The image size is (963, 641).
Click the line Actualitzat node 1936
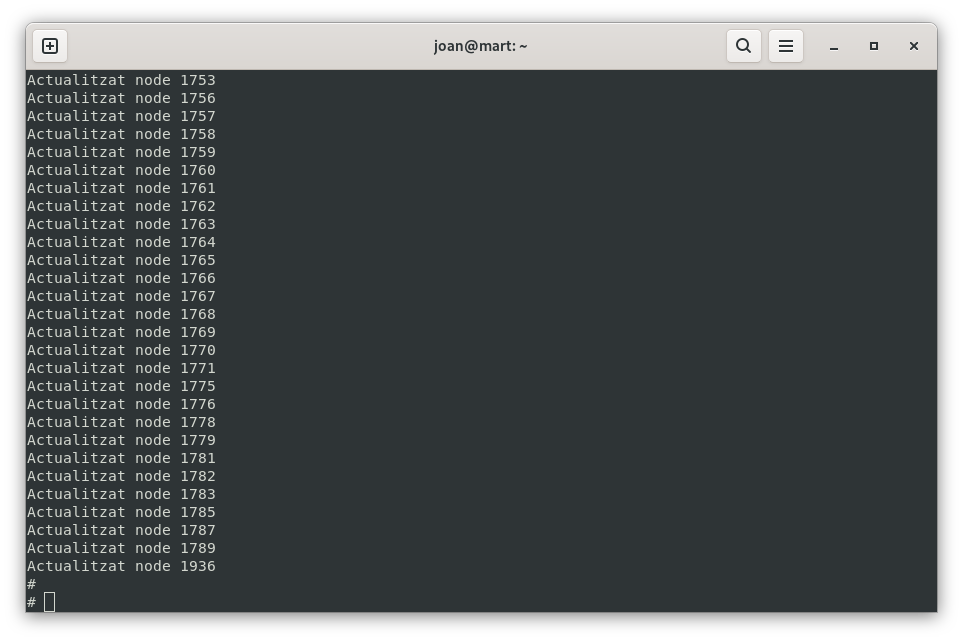point(122,566)
